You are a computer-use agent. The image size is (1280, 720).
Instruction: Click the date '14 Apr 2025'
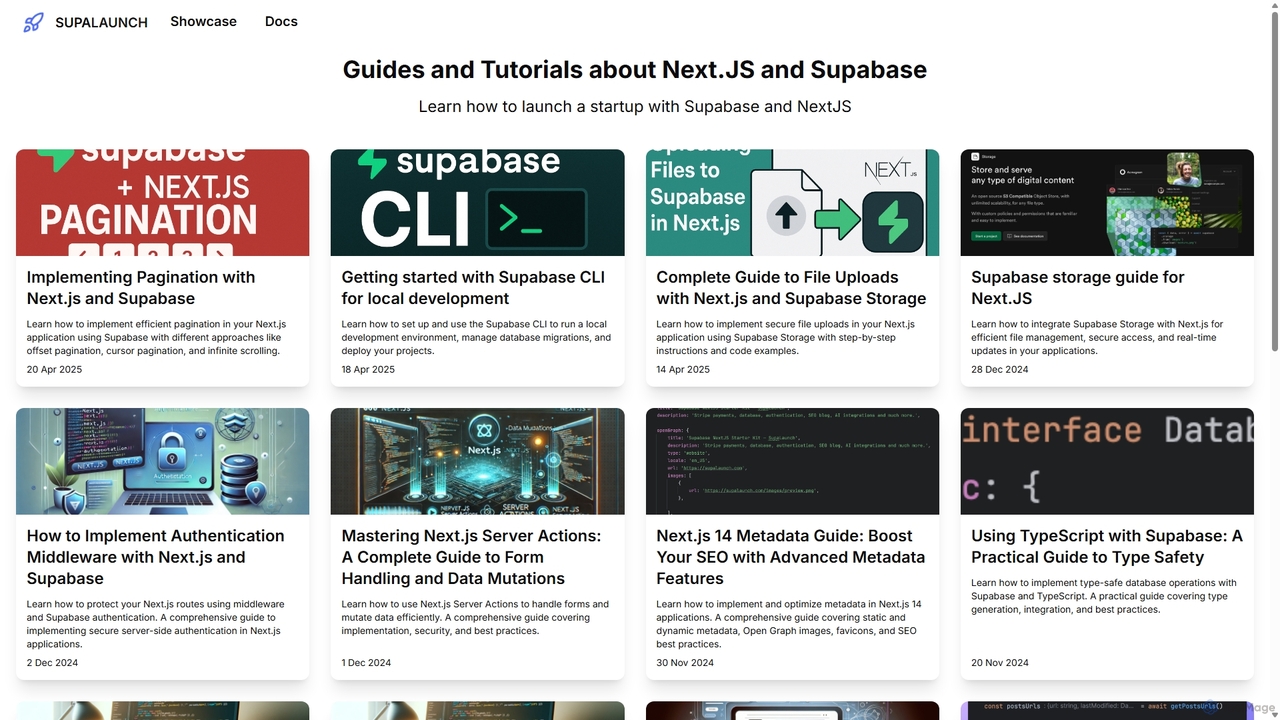coord(683,370)
